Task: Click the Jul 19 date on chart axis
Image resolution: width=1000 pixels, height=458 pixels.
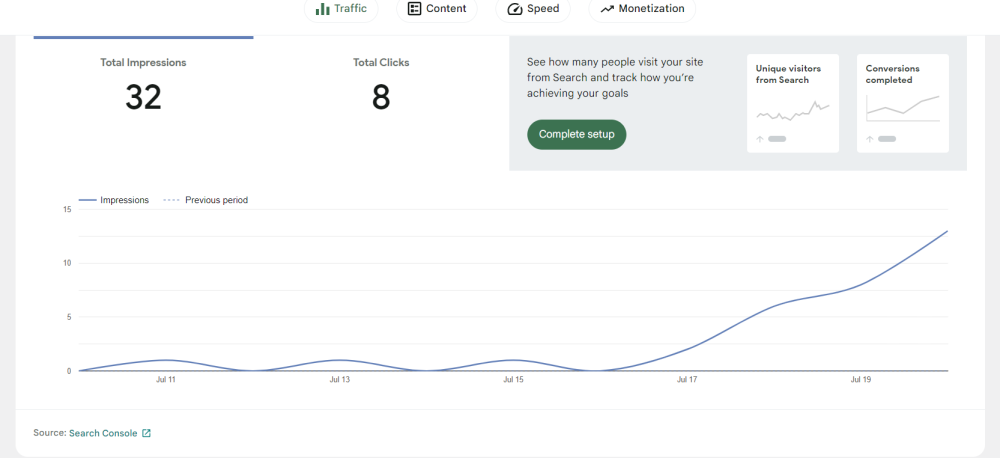Action: point(860,380)
